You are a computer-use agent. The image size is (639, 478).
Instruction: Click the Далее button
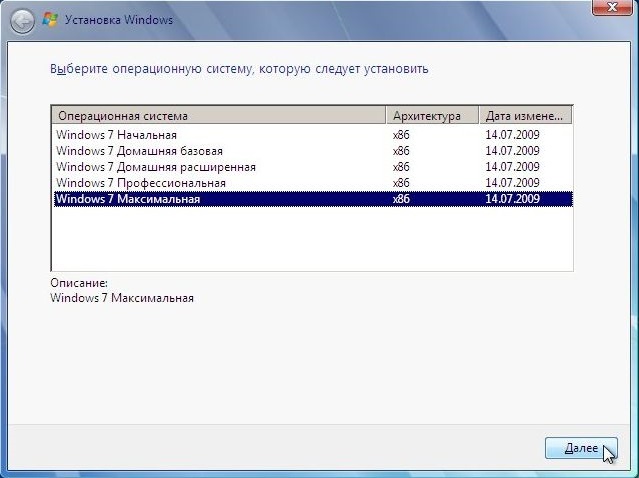point(581,448)
